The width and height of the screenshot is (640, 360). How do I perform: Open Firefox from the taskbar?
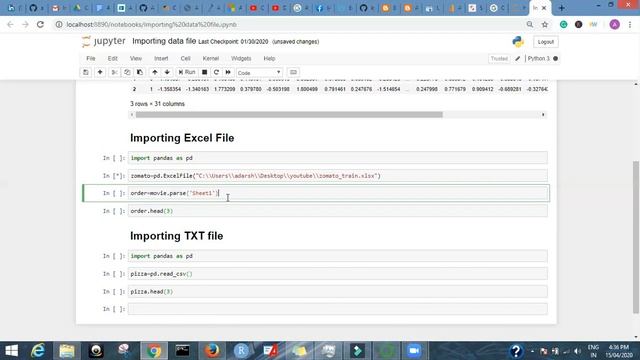212,351
